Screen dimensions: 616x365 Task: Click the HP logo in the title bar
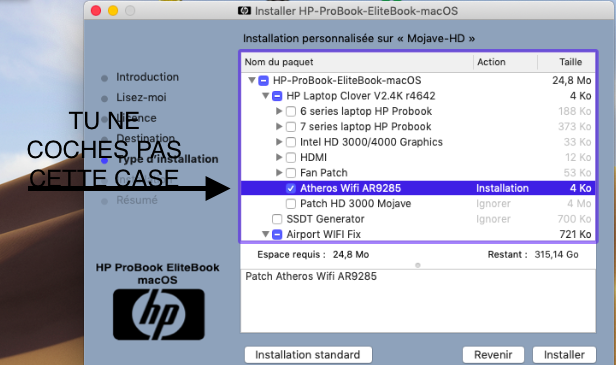point(244,11)
